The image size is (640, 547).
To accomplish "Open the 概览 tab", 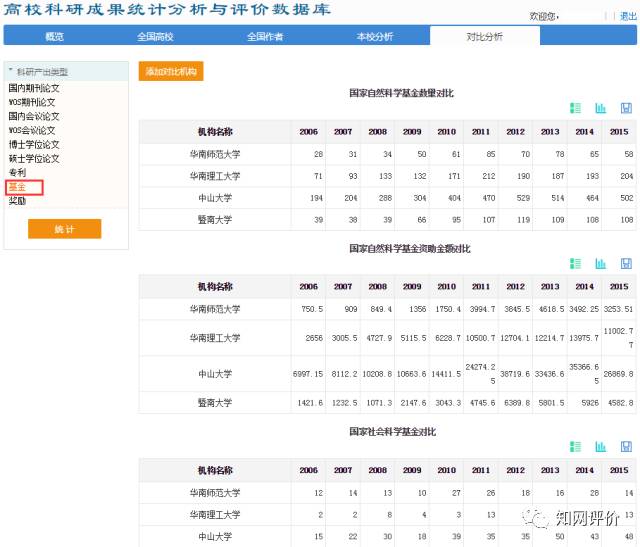I will tap(54, 36).
